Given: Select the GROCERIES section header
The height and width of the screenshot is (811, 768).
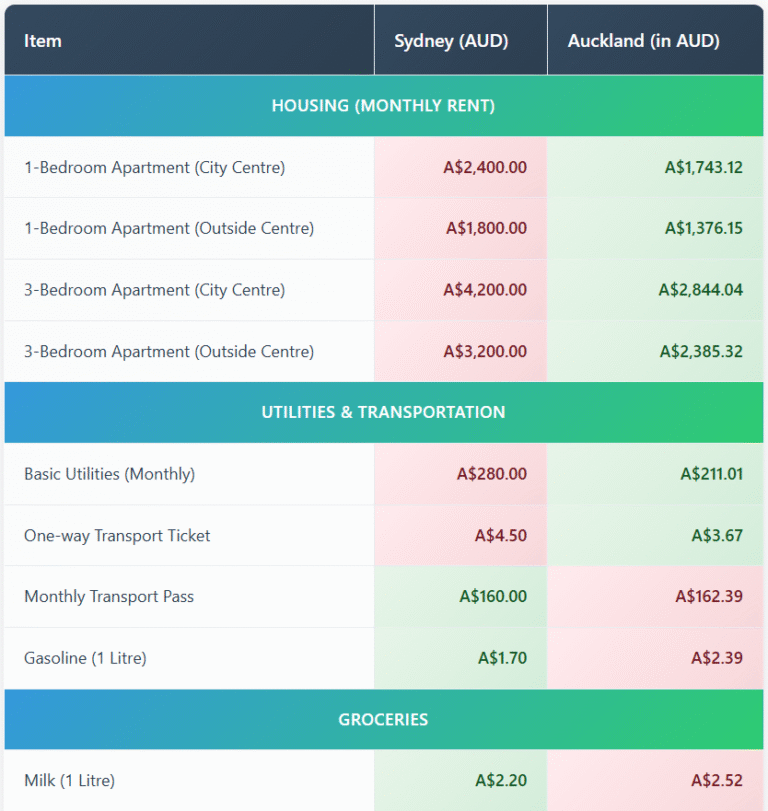Looking at the screenshot, I should click(x=384, y=719).
